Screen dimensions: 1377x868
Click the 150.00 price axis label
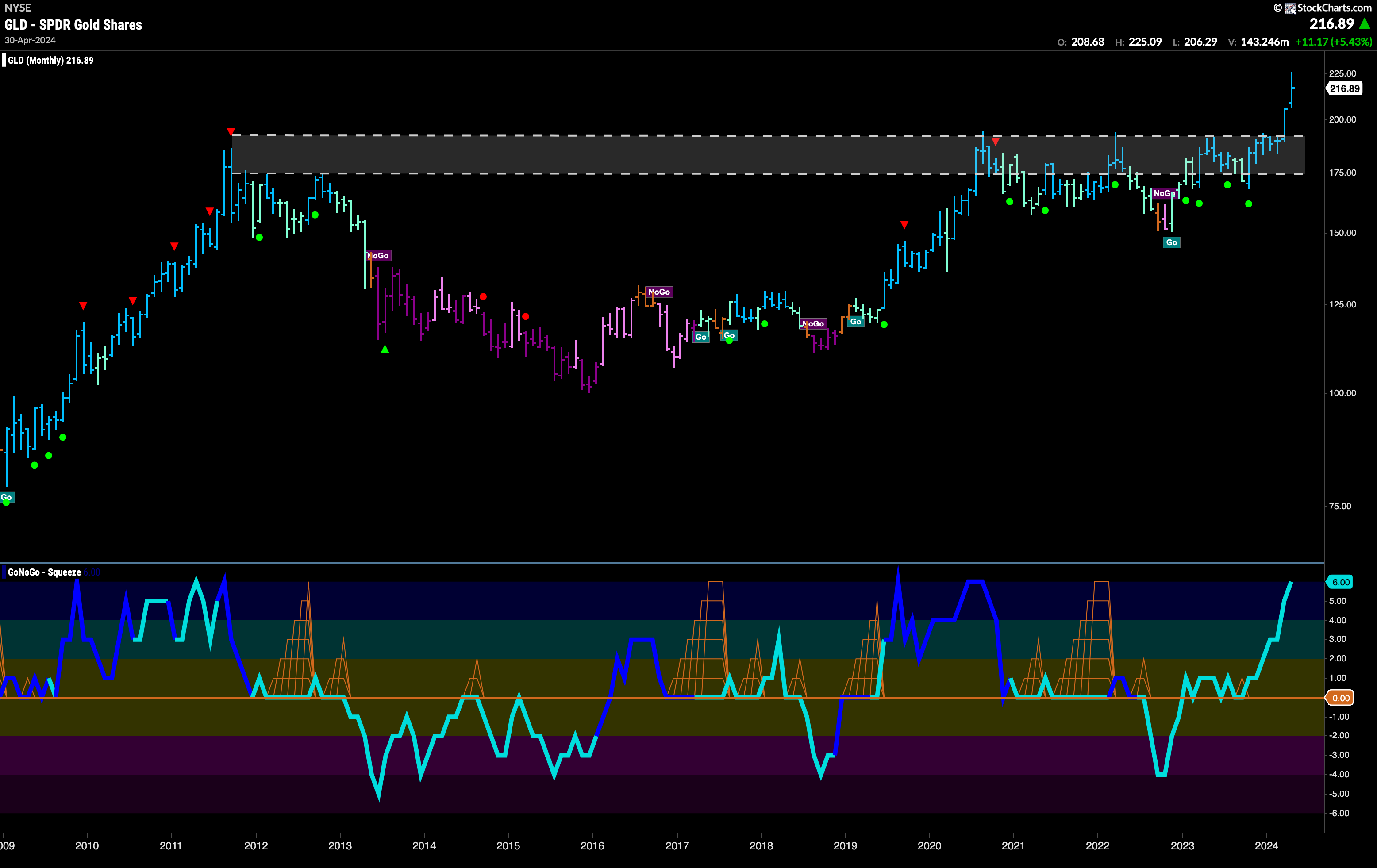pos(1342,233)
